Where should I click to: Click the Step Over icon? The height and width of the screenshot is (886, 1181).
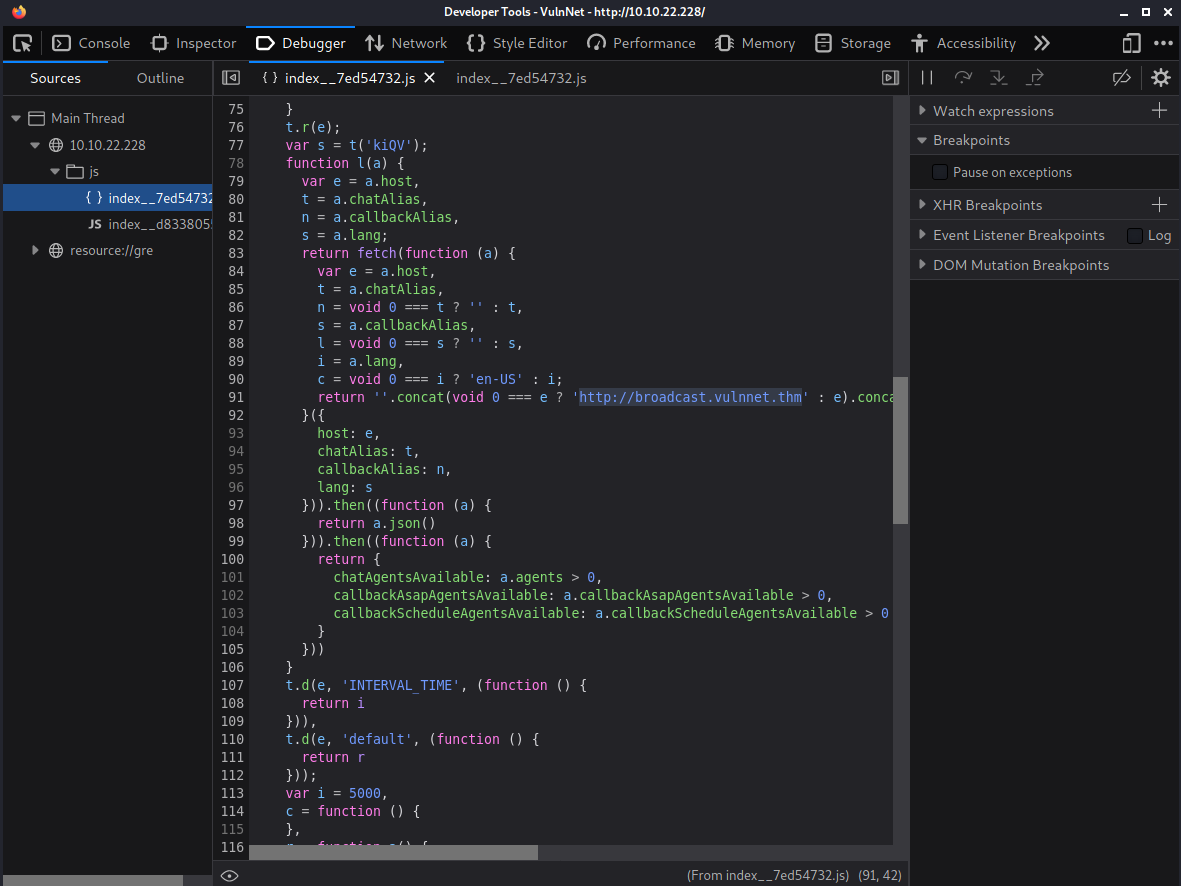tap(963, 78)
